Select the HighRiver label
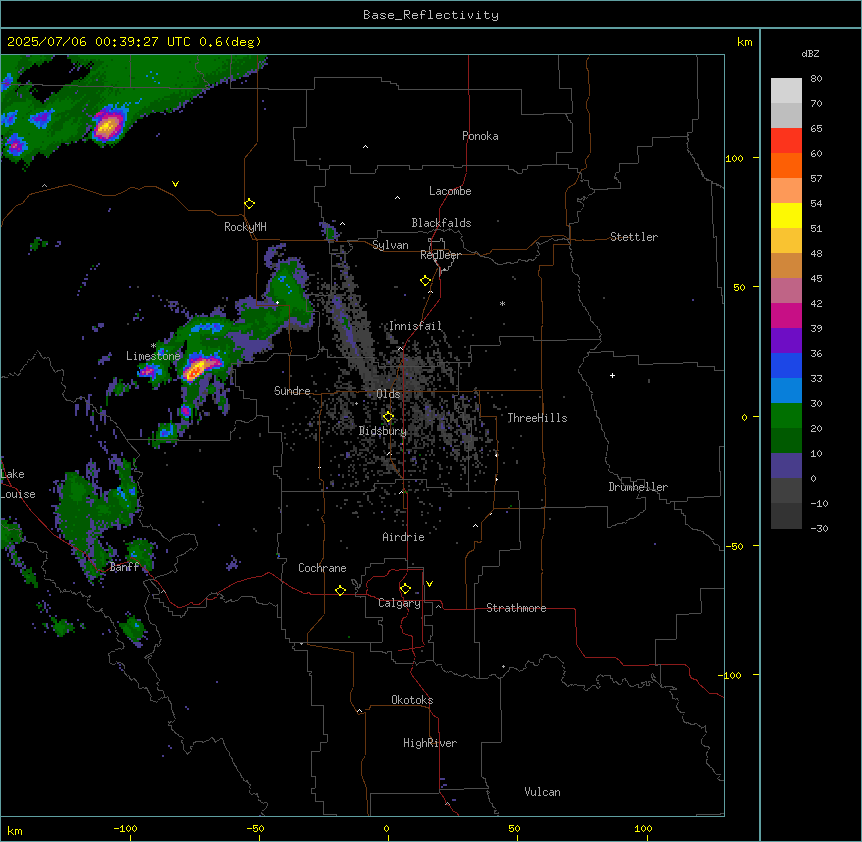The height and width of the screenshot is (842, 862). point(430,743)
